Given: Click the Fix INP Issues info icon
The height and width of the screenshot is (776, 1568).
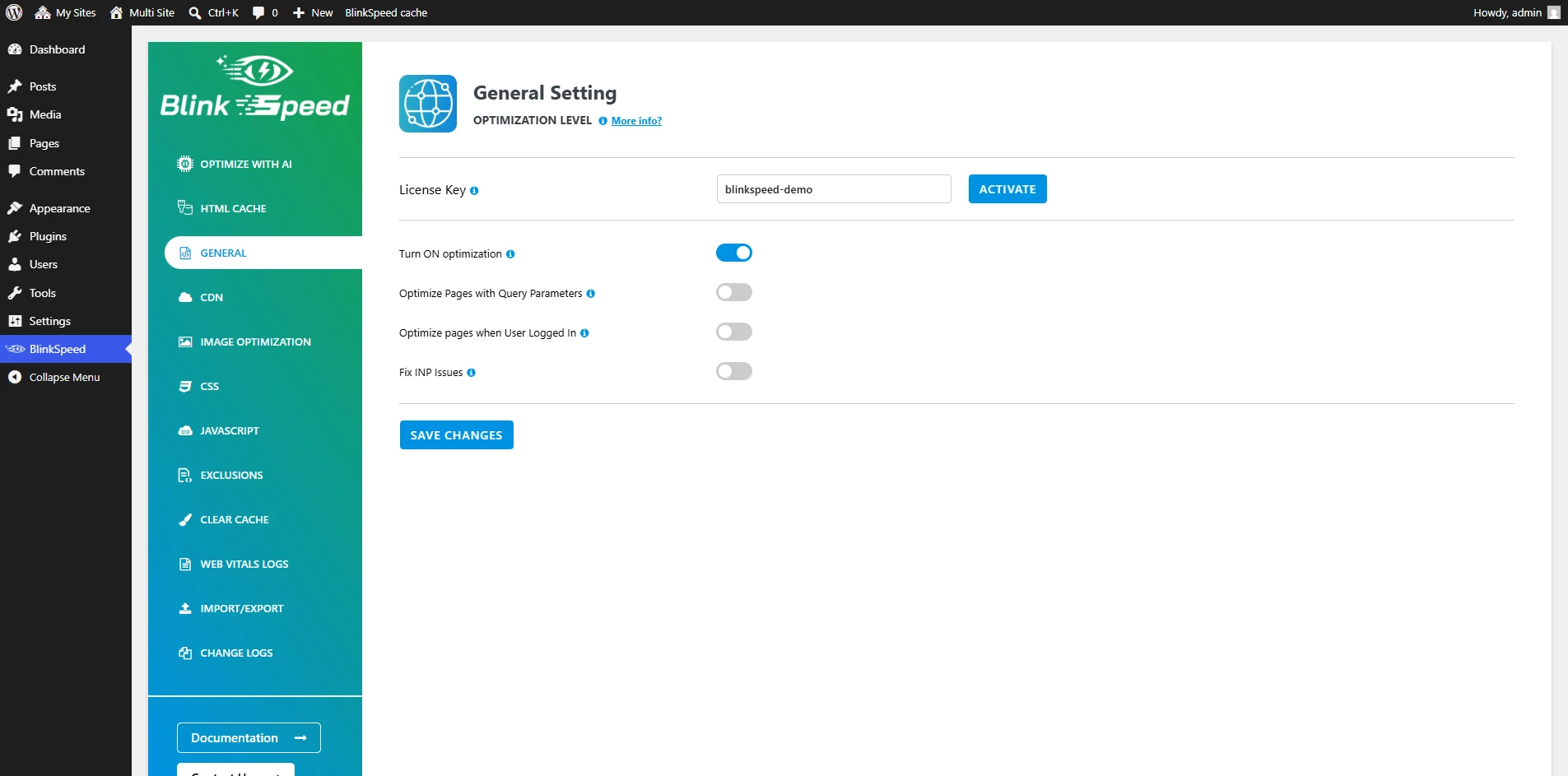Looking at the screenshot, I should coord(472,373).
